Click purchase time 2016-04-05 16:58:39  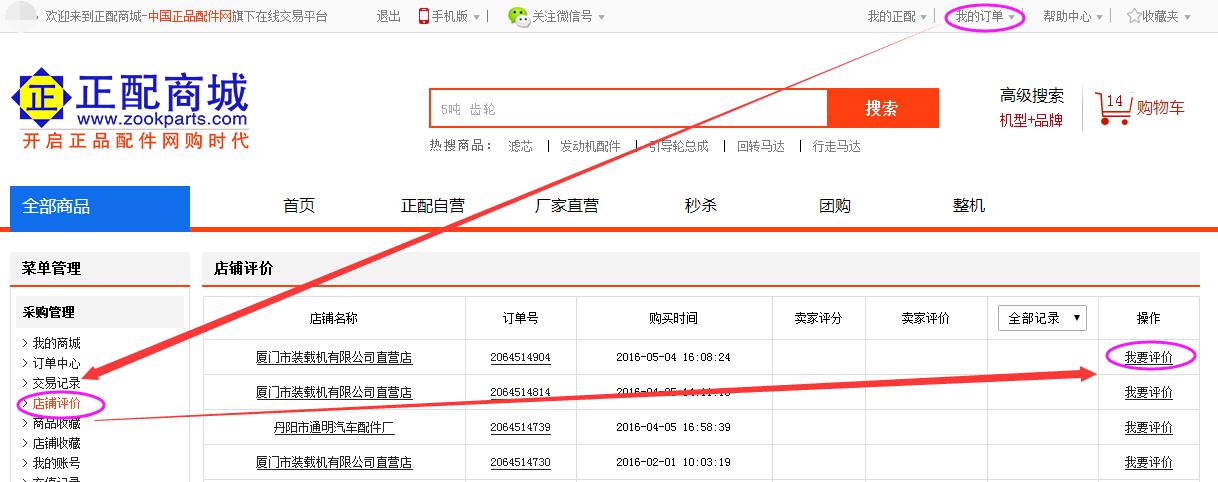tap(673, 427)
